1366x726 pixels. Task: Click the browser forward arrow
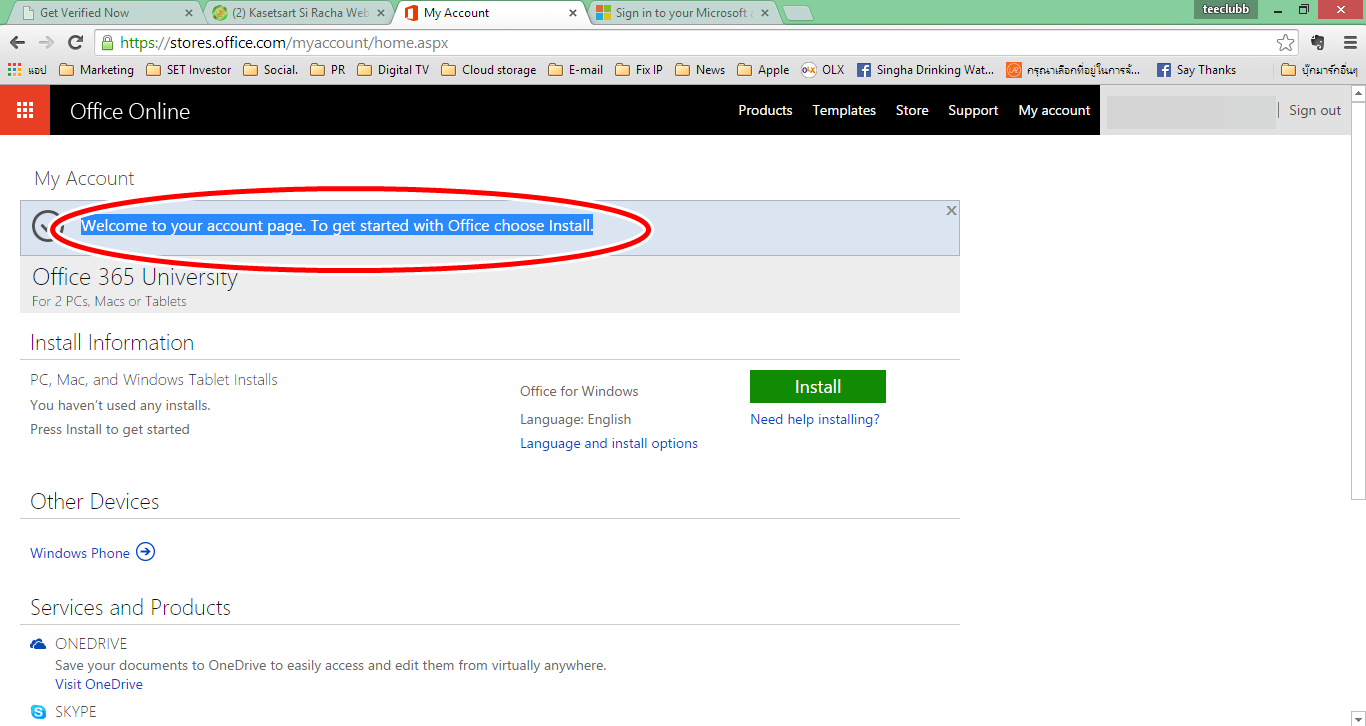(x=46, y=43)
